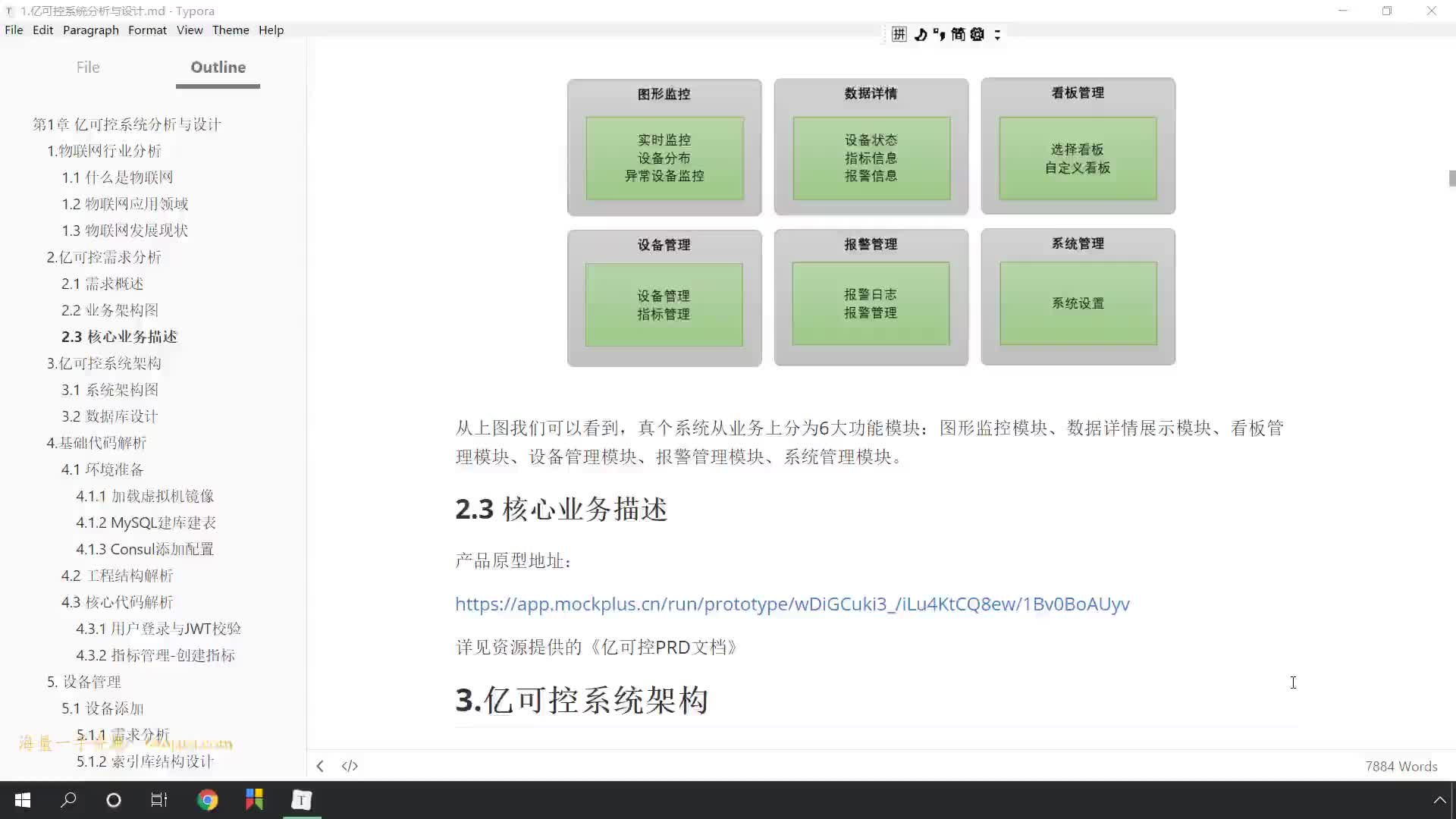The image size is (1456, 819).
Task: Open the mockplus prototype link
Action: click(x=792, y=604)
